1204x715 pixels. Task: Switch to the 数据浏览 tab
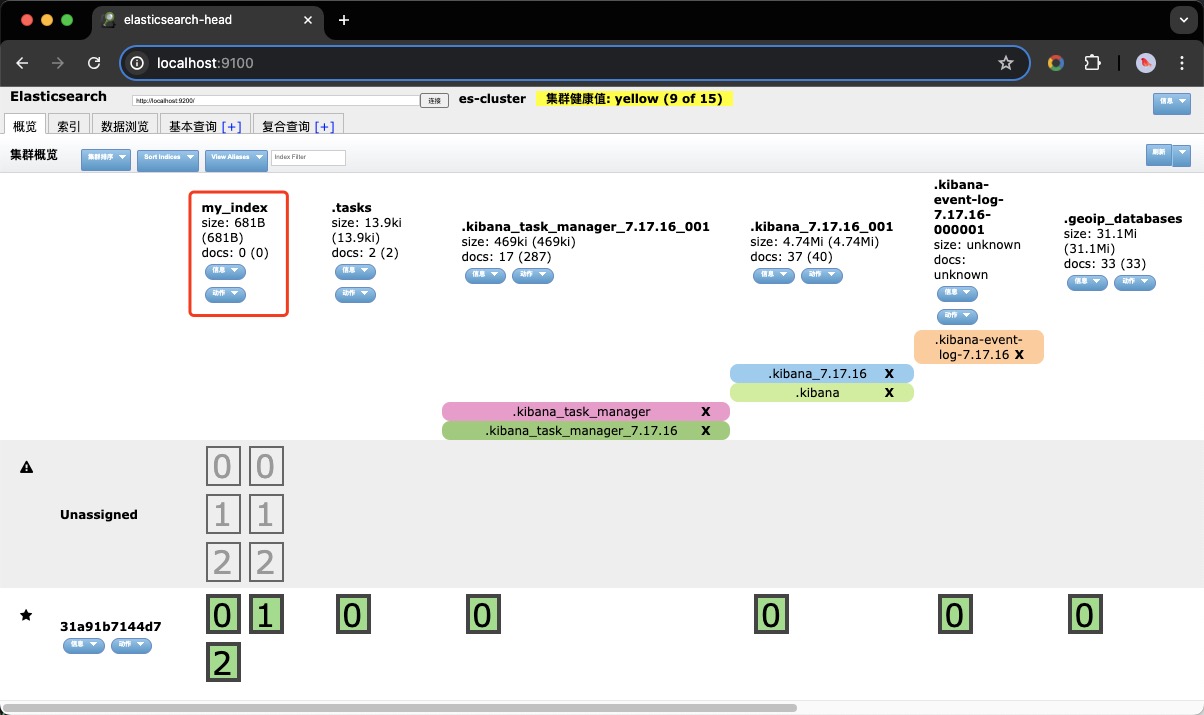coord(125,126)
